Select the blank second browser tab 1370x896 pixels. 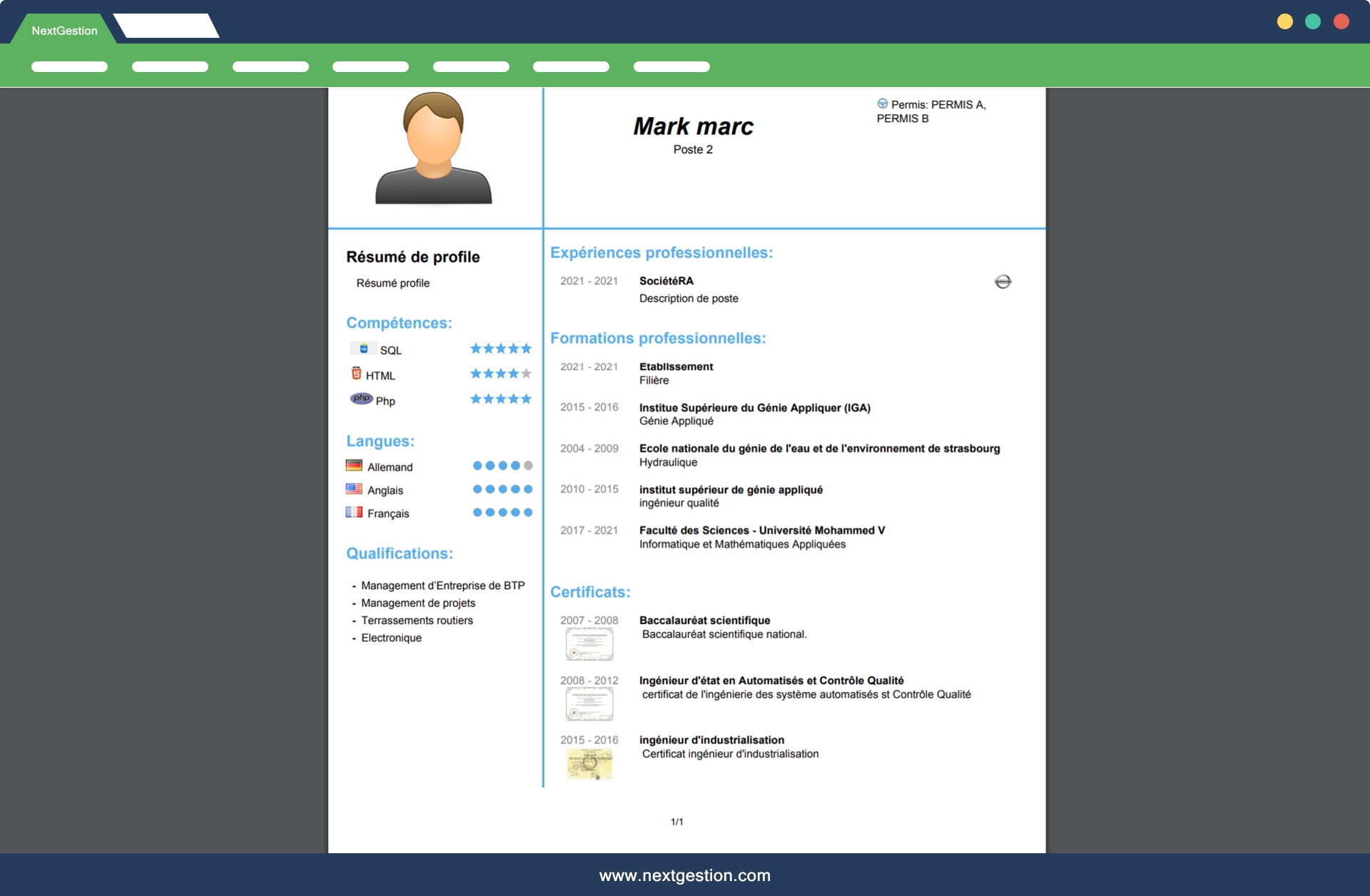click(x=166, y=26)
